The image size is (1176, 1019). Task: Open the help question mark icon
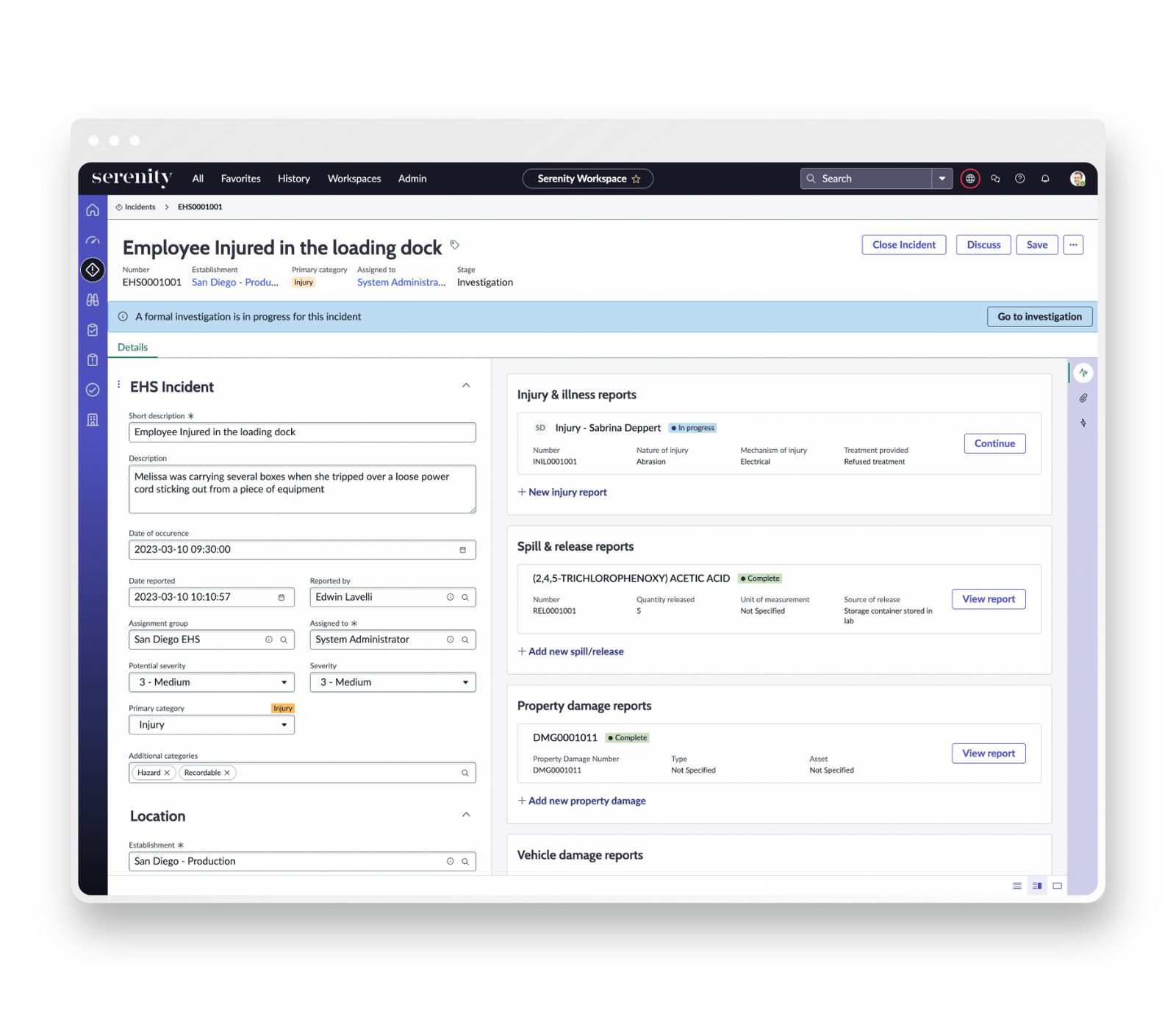click(x=1019, y=178)
